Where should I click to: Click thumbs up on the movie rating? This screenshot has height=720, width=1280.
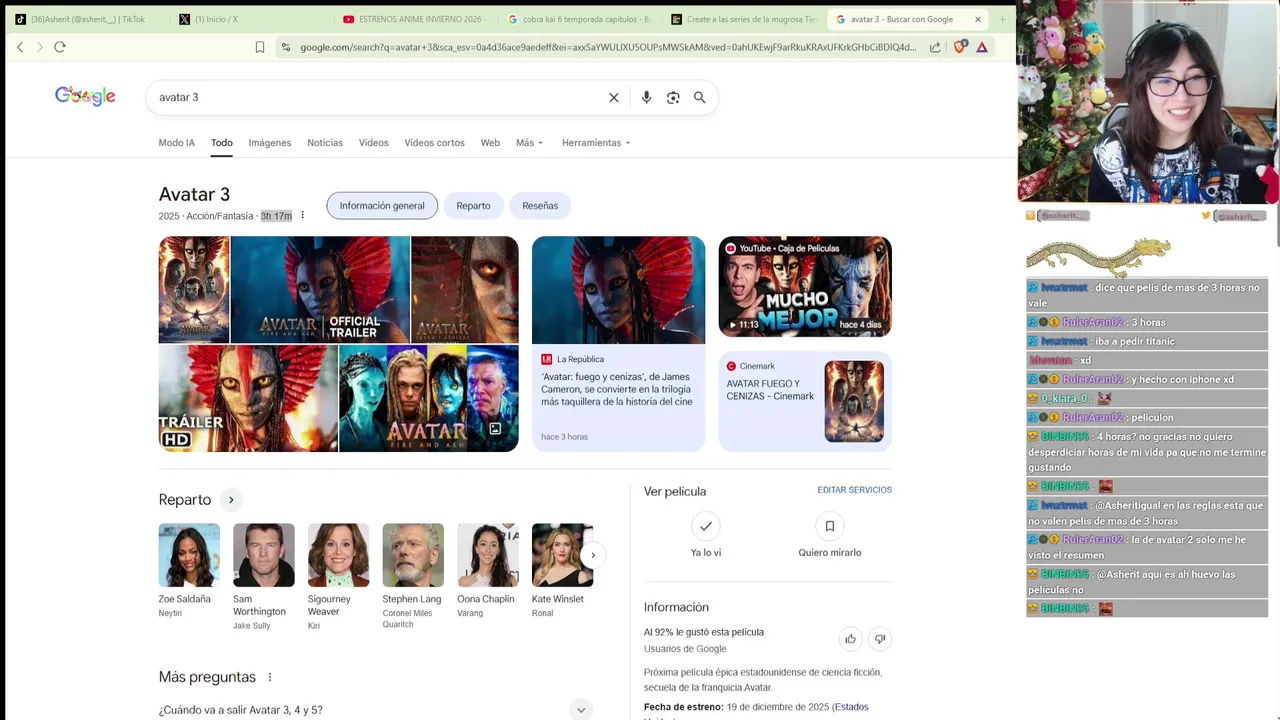[x=850, y=639]
